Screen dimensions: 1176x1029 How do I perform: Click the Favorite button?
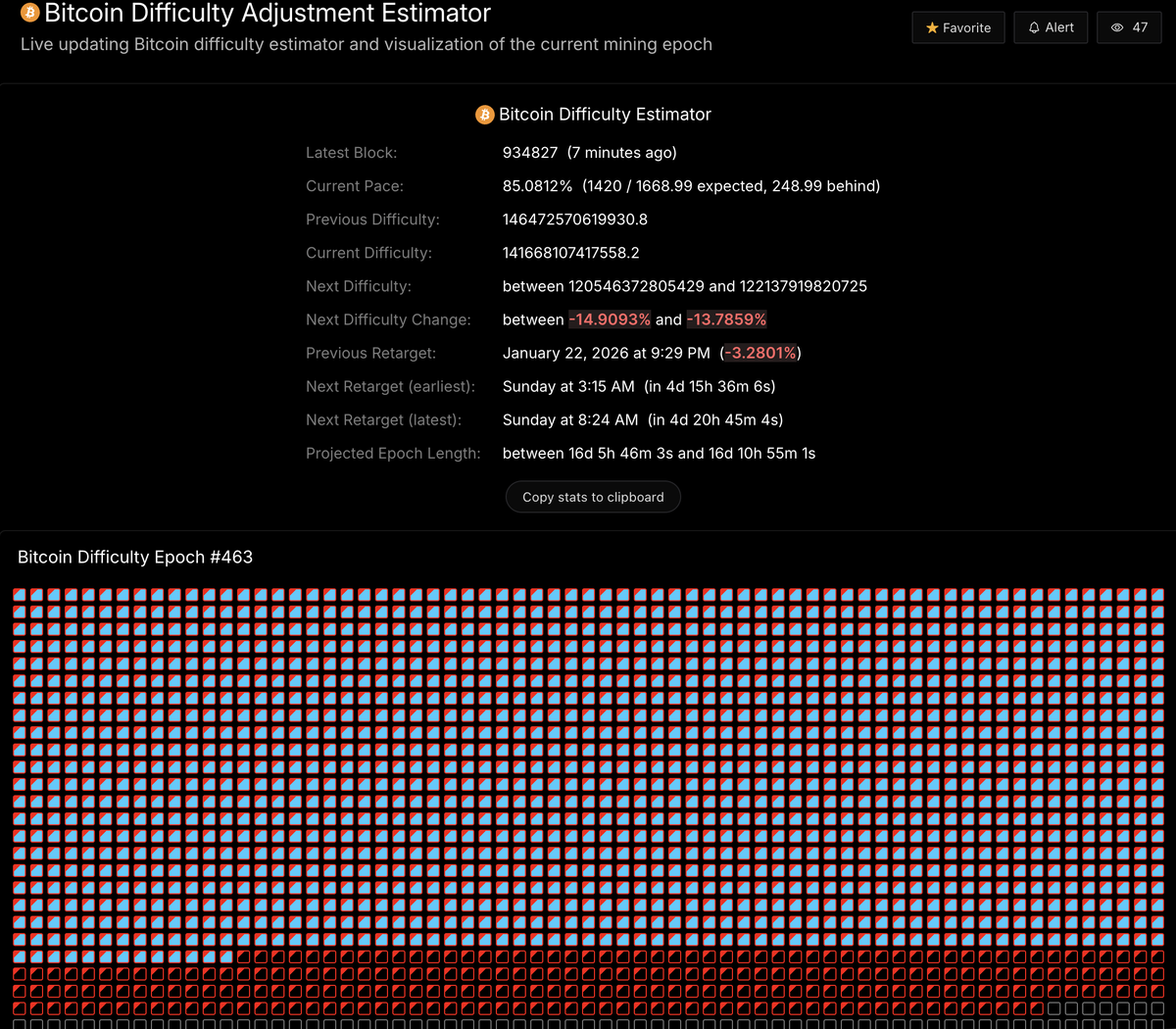pos(958,27)
